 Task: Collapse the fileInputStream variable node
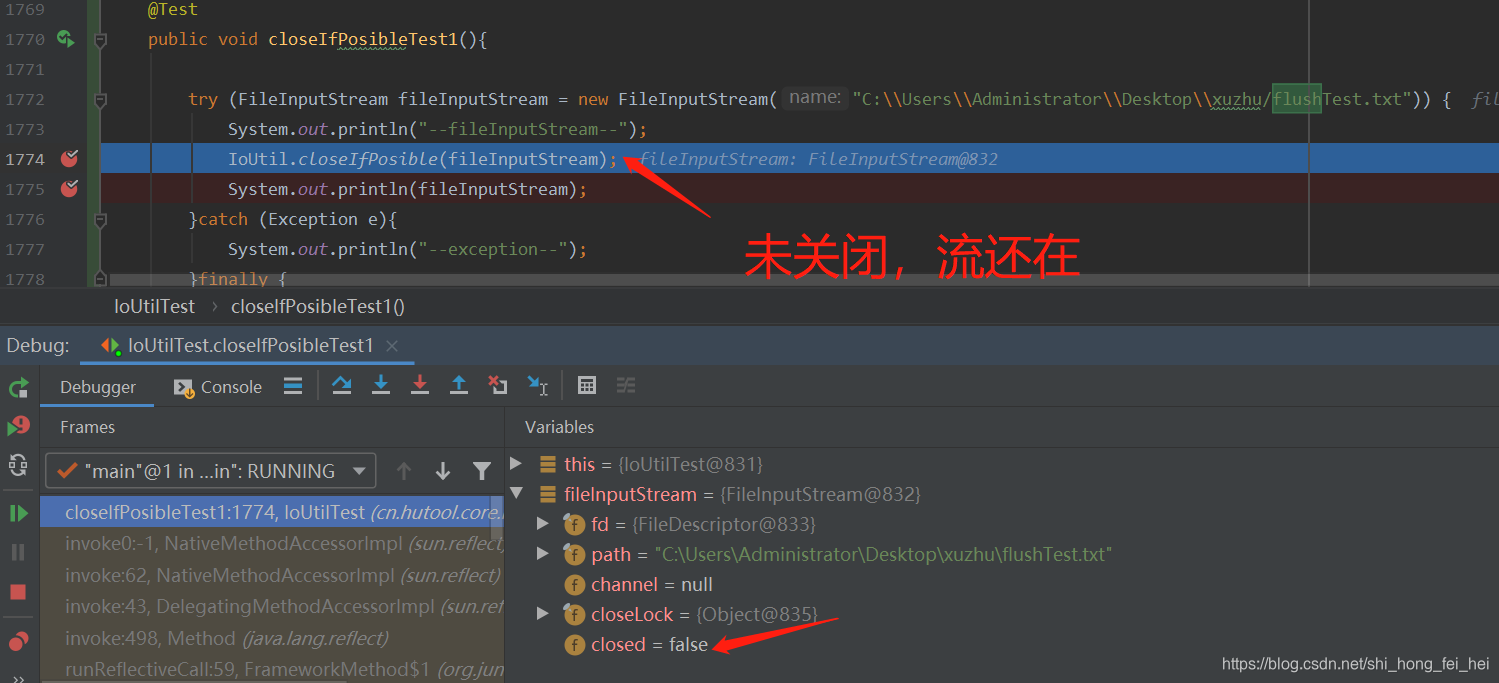[x=516, y=493]
